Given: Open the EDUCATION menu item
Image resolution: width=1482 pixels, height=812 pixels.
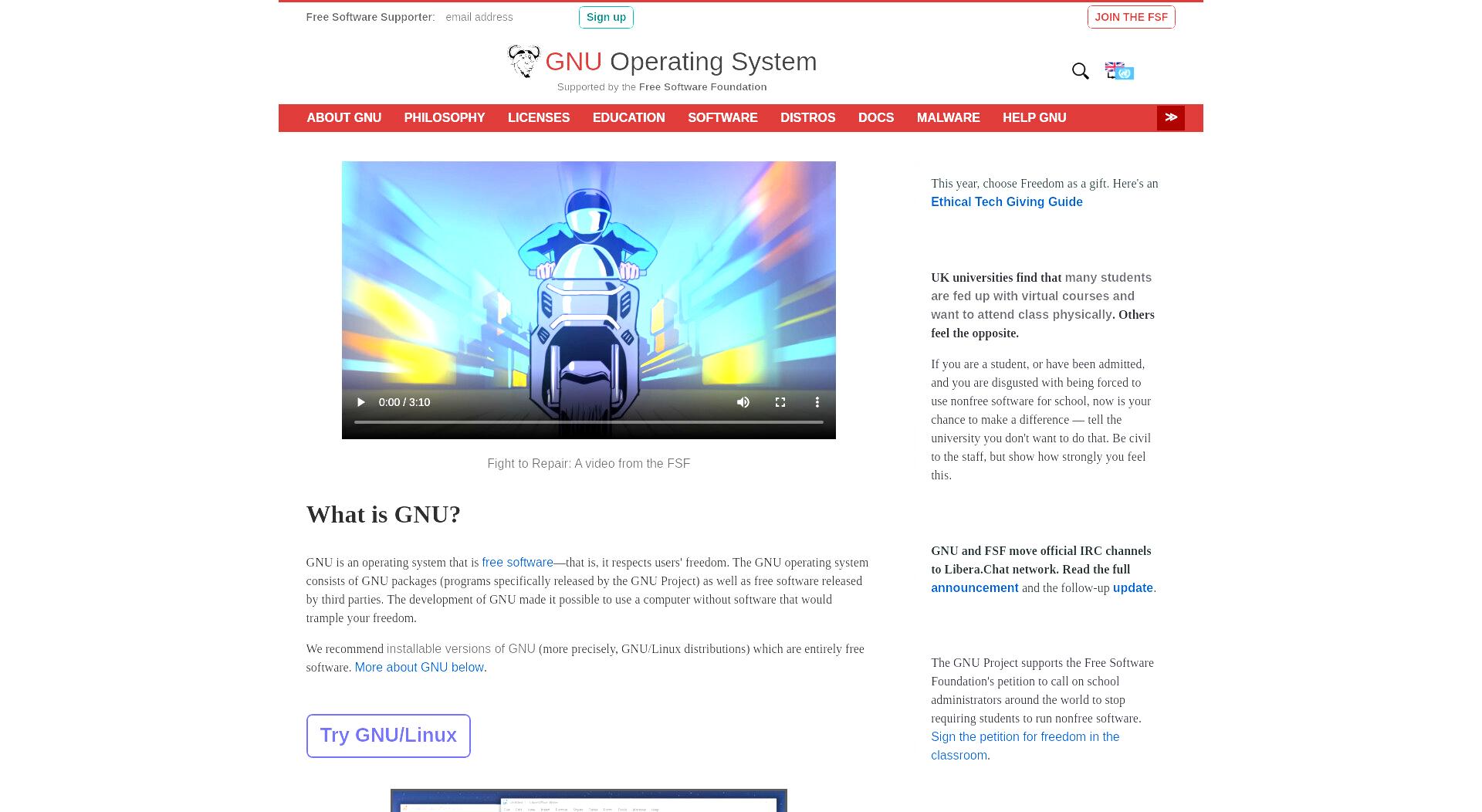Looking at the screenshot, I should (628, 117).
